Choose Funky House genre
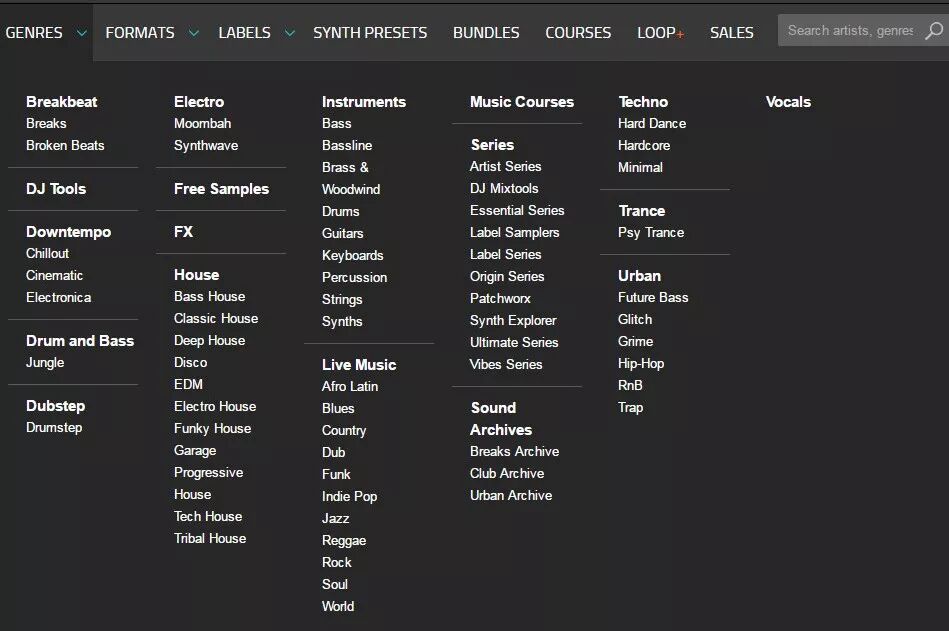This screenshot has width=949, height=631. point(212,428)
